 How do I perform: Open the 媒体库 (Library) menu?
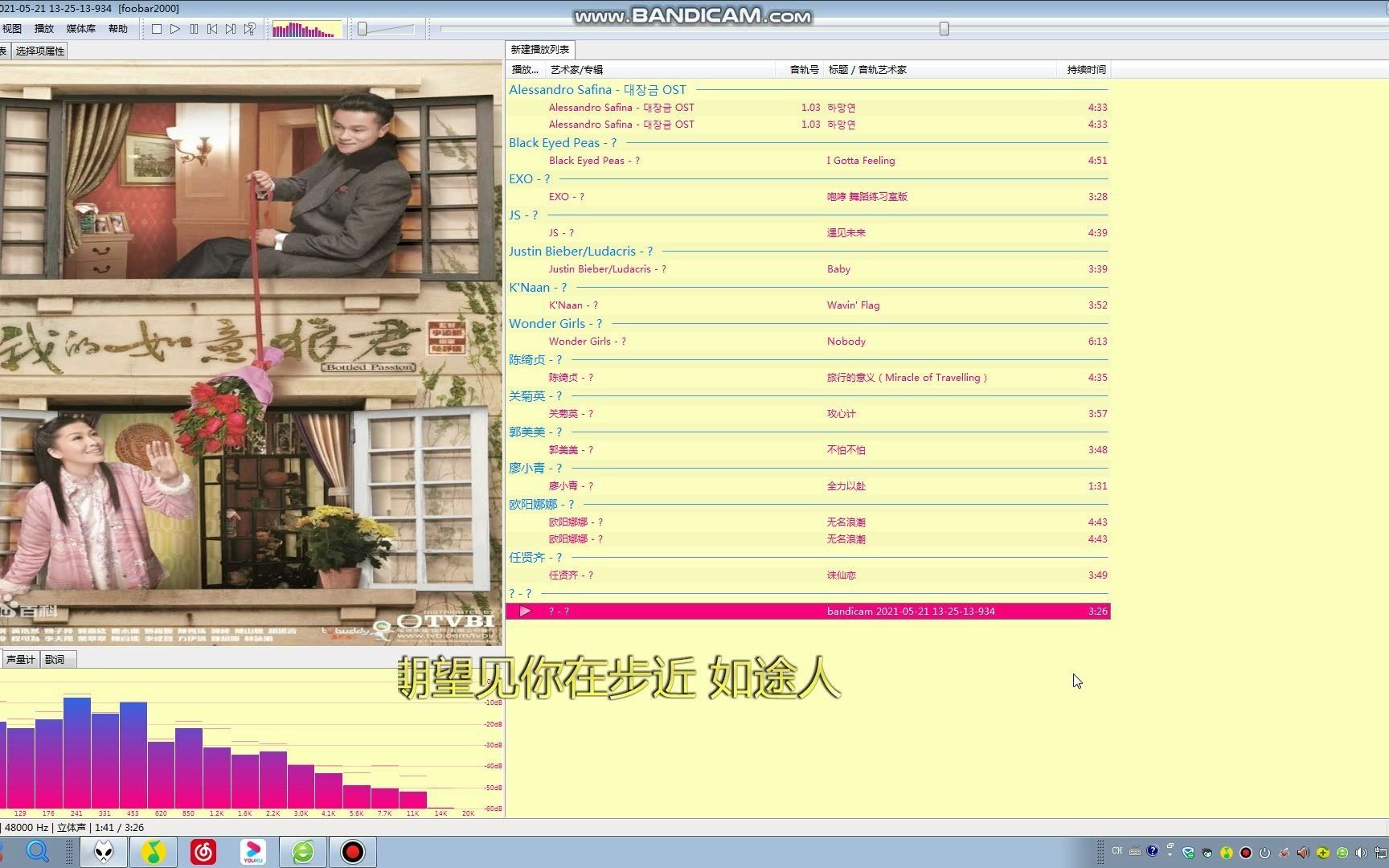(x=80, y=29)
